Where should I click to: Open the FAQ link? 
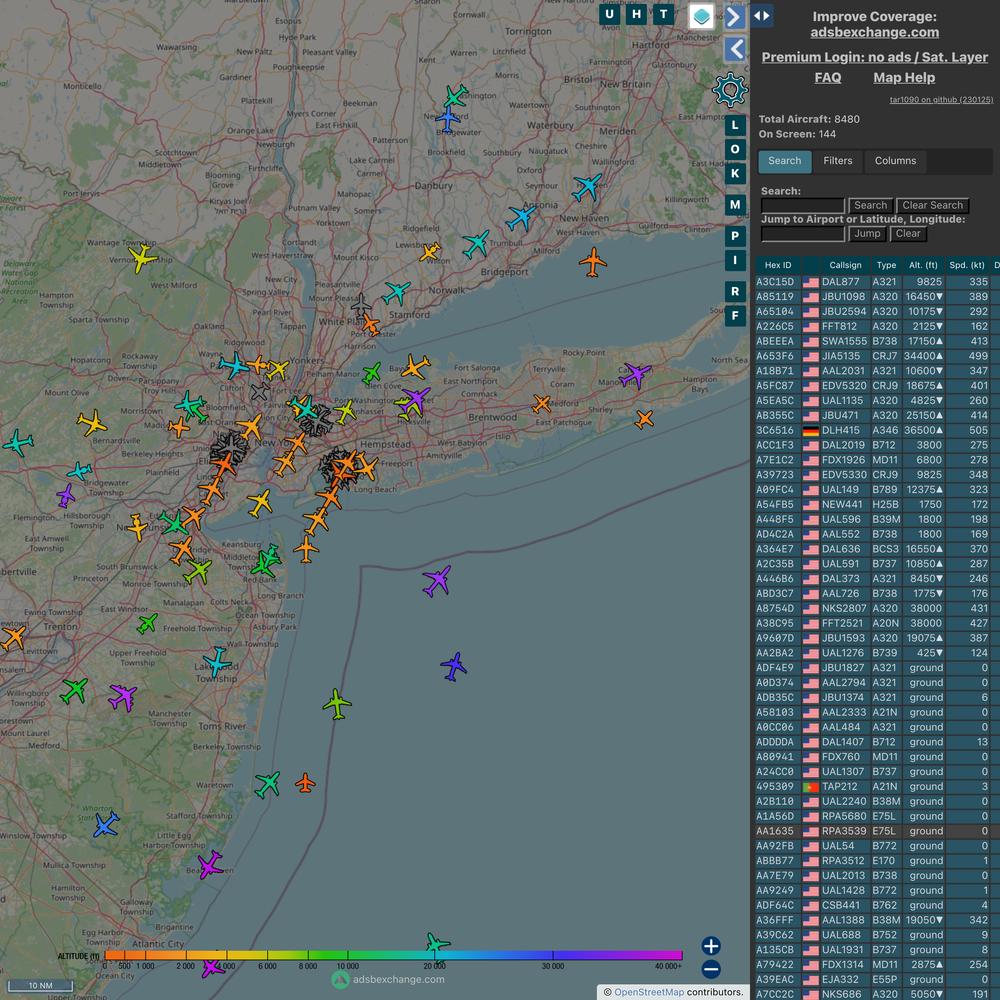pos(827,78)
